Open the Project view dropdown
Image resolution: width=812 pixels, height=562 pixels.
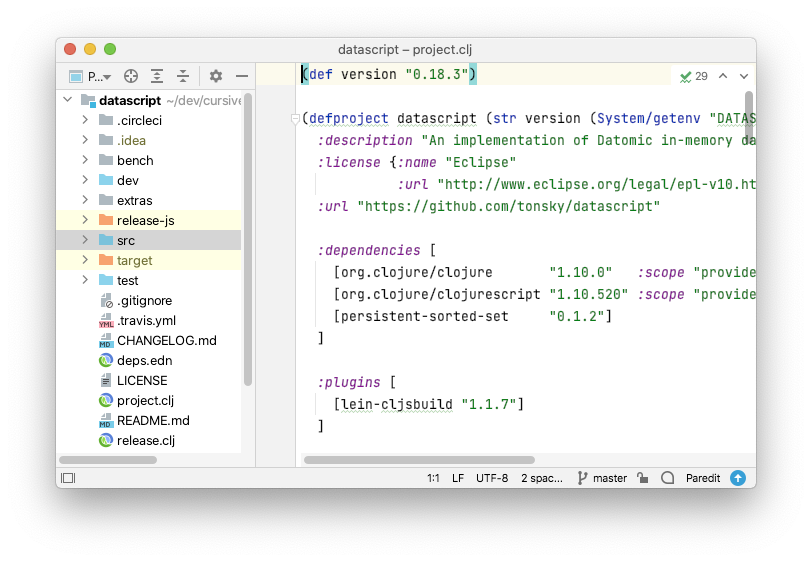pyautogui.click(x=90, y=77)
